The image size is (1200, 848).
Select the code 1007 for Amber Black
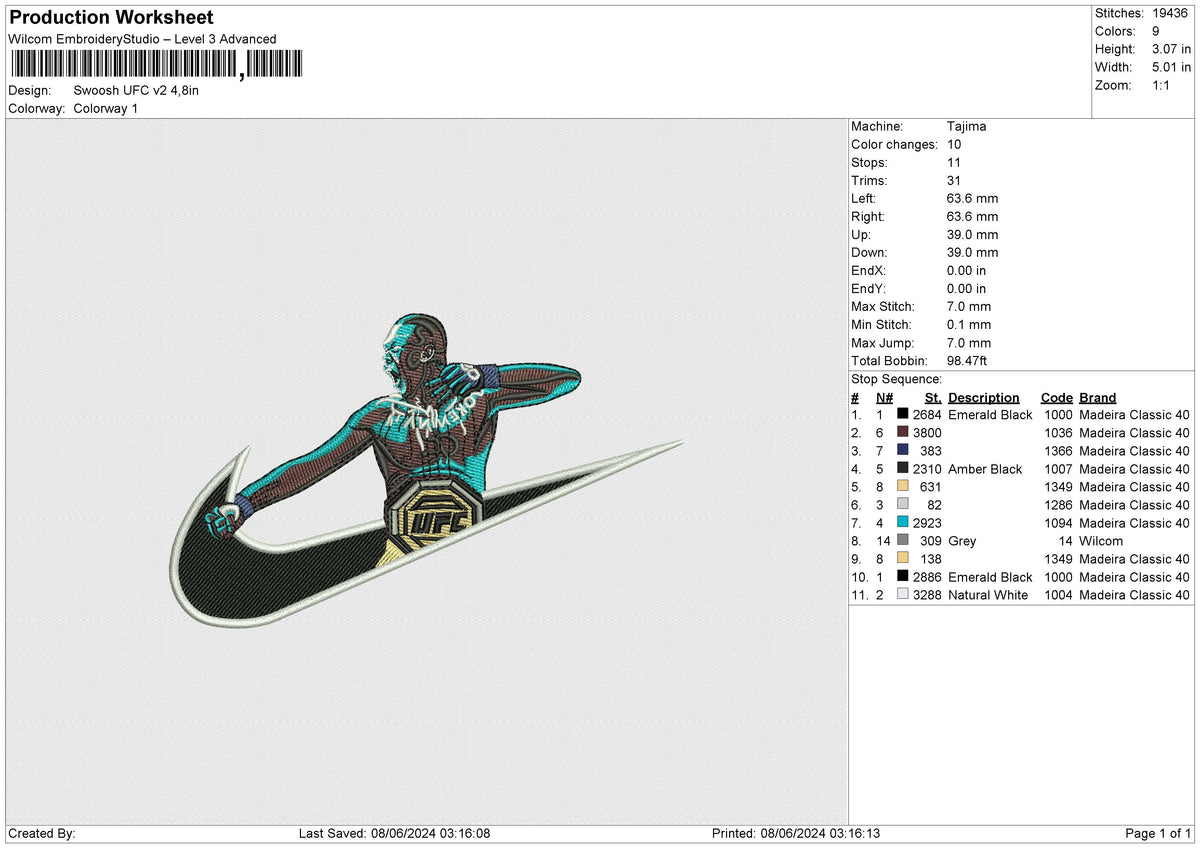click(x=1058, y=469)
